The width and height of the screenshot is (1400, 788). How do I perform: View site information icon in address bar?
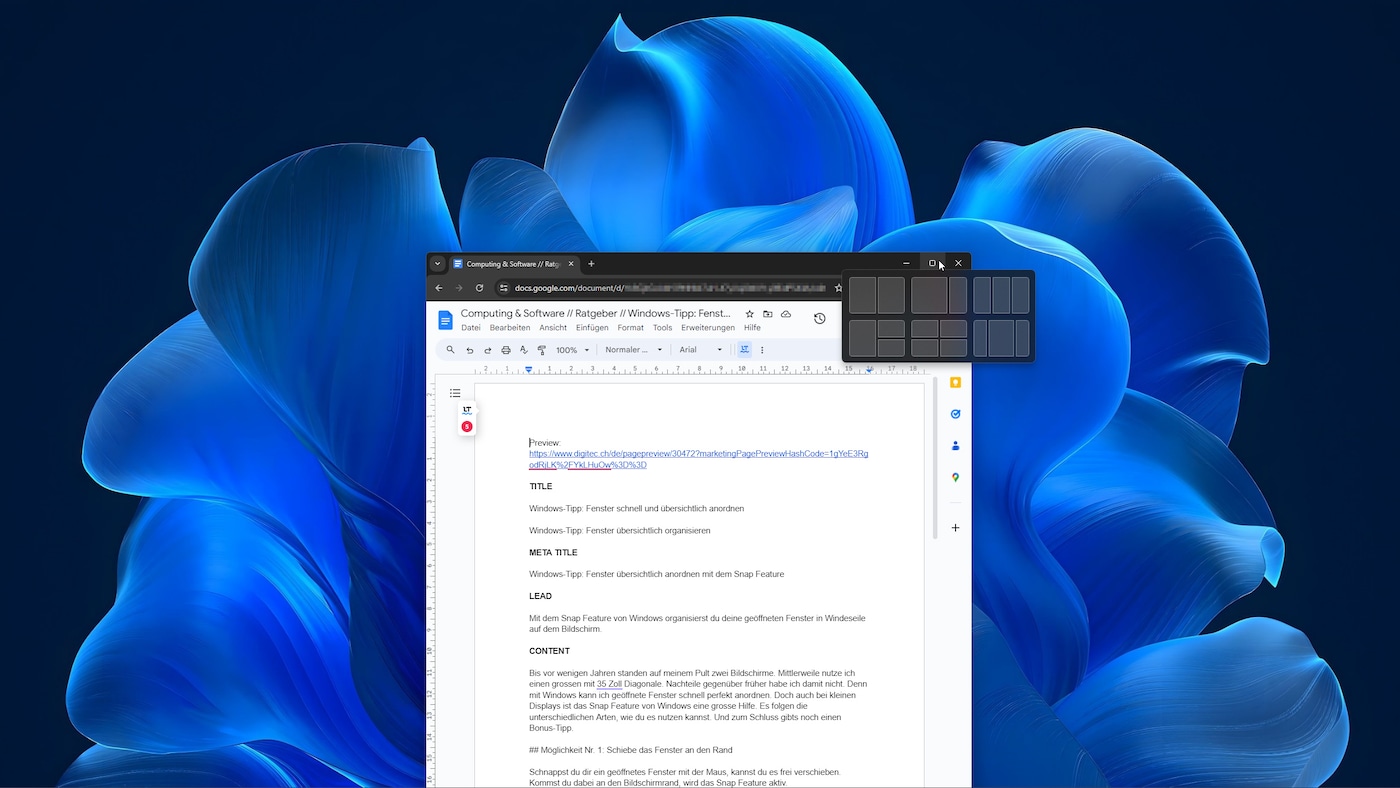tap(504, 288)
